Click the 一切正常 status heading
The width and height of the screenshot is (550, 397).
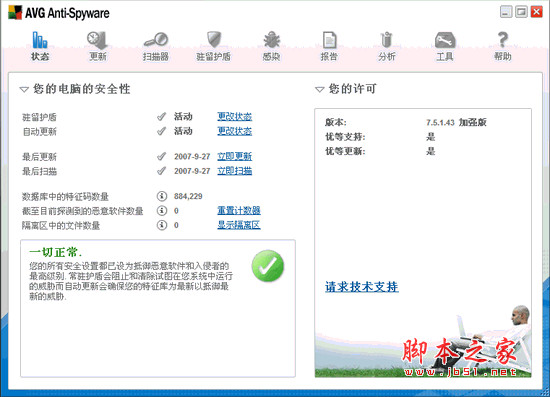(x=55, y=252)
